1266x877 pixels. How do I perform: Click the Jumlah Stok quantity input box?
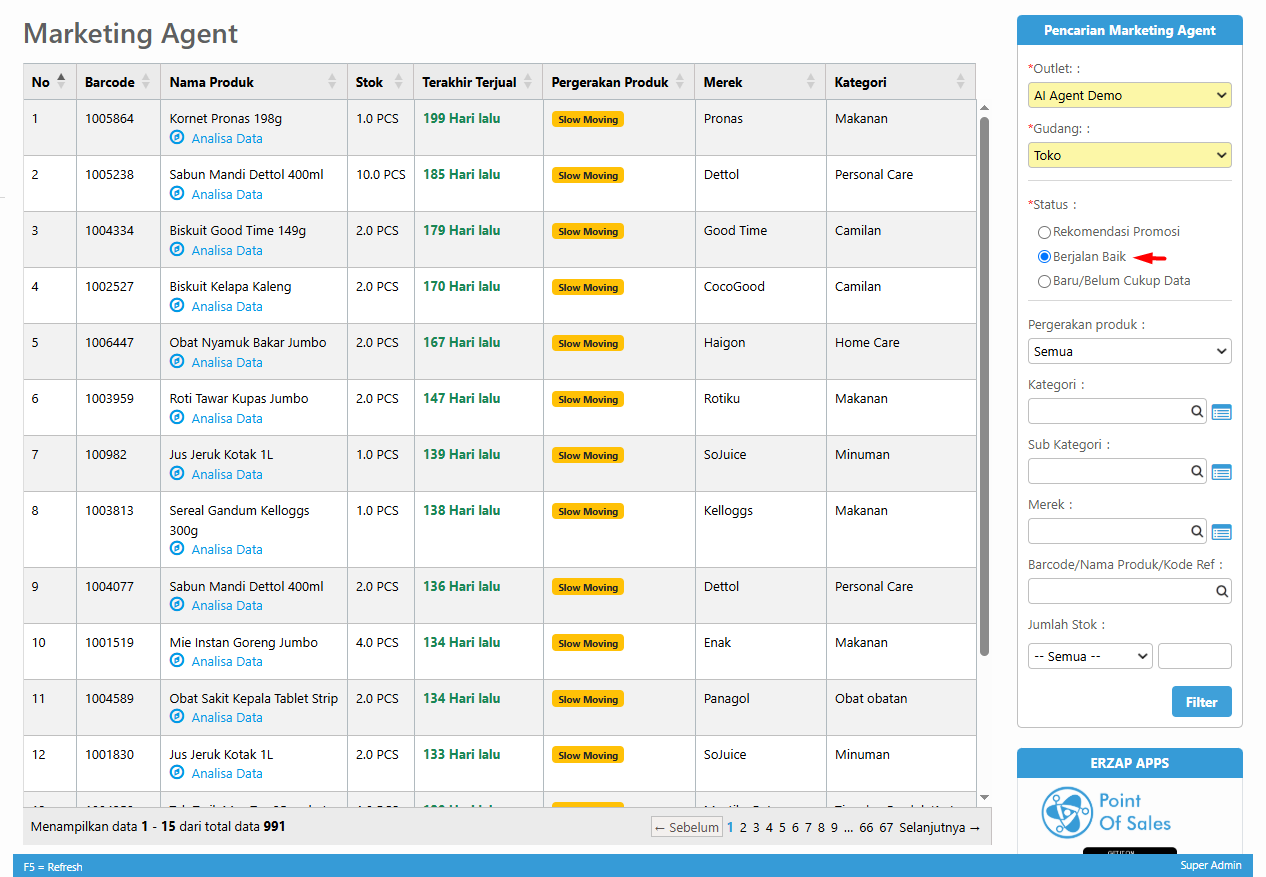1194,657
